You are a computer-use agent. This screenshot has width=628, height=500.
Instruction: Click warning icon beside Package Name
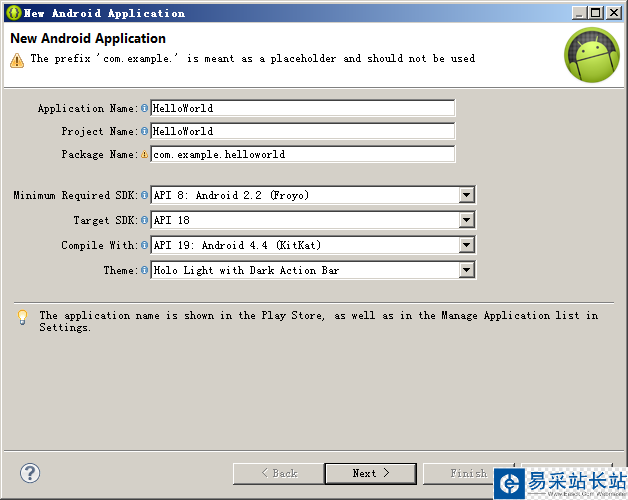pos(144,154)
